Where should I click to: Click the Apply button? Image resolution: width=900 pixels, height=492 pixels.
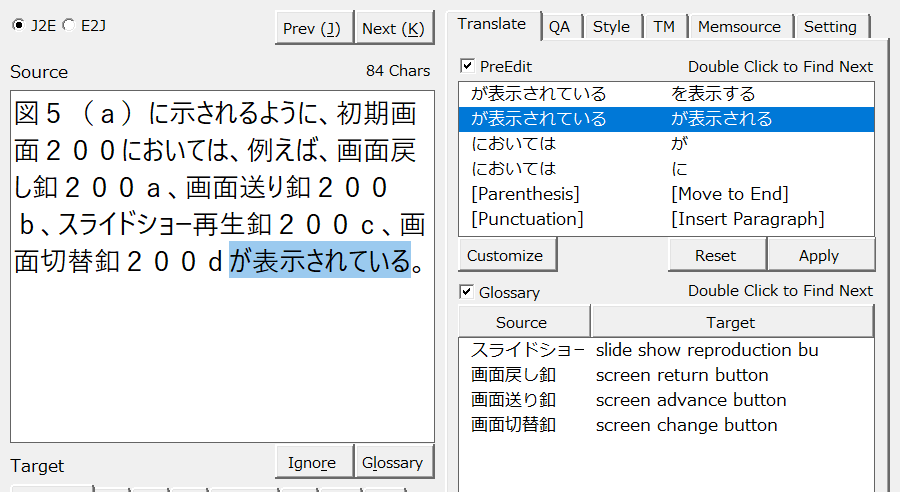point(819,255)
